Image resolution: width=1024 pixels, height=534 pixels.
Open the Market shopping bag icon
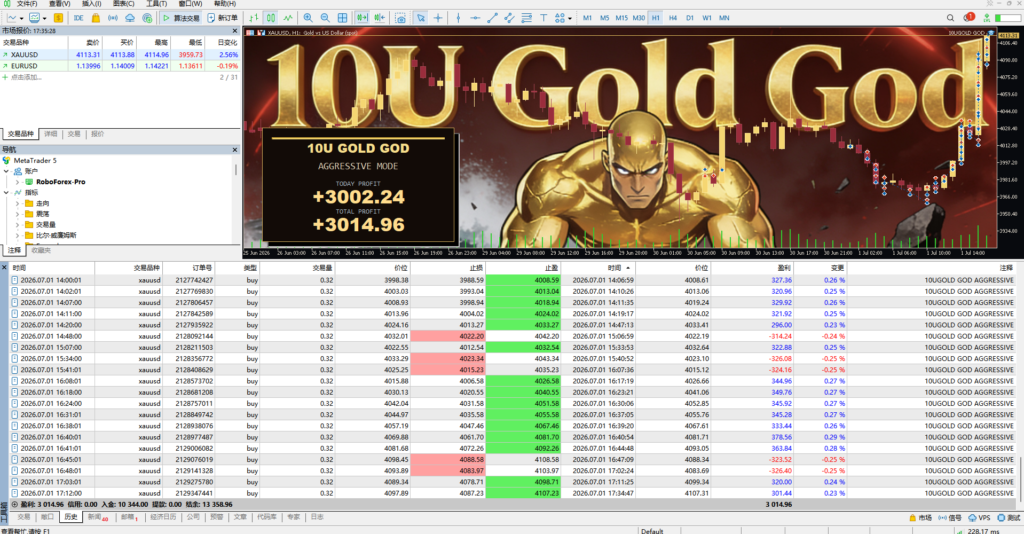point(96,18)
